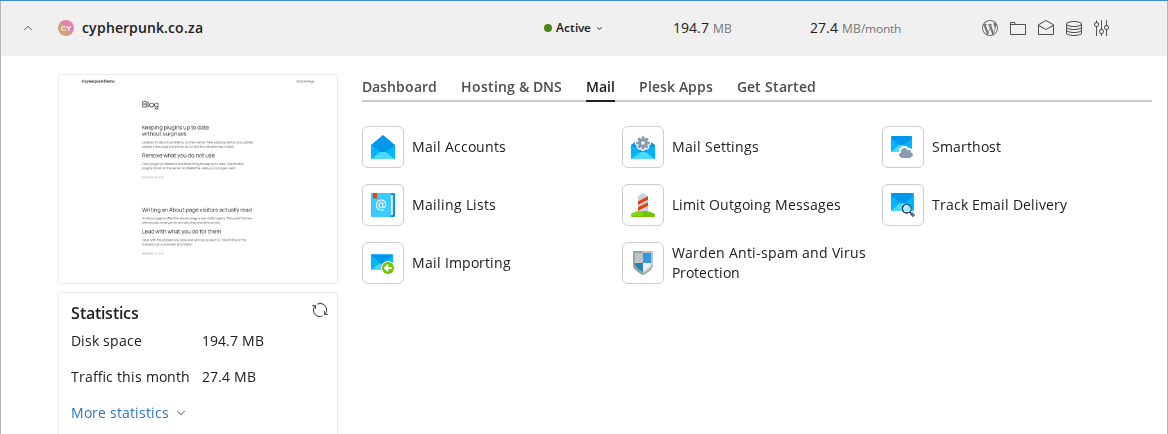
Task: Click the Mailing Lists address book icon
Action: (383, 205)
